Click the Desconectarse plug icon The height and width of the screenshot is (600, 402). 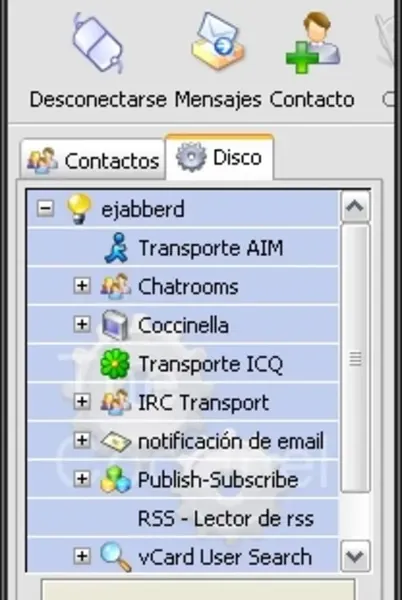(x=98, y=43)
